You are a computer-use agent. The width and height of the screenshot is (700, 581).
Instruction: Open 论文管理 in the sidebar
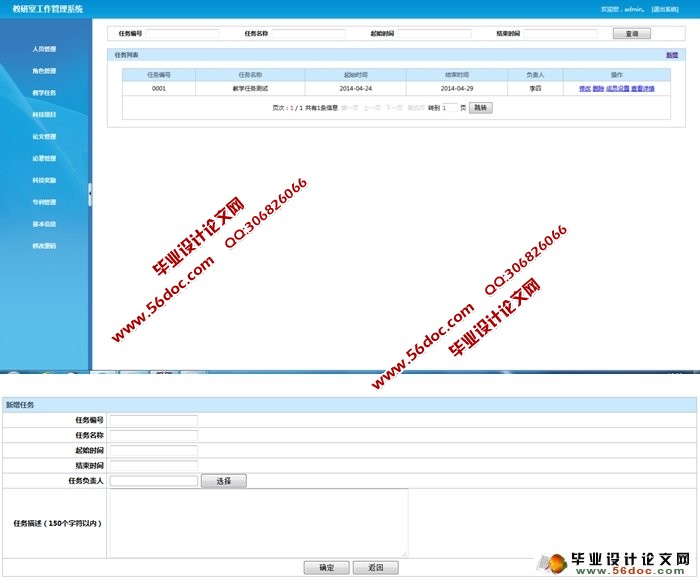44,137
